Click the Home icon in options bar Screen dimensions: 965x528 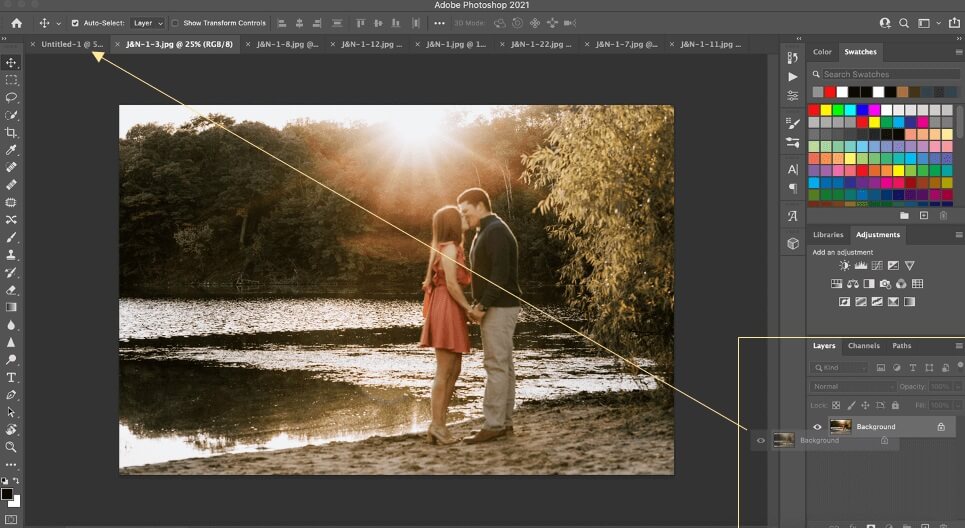pyautogui.click(x=16, y=22)
